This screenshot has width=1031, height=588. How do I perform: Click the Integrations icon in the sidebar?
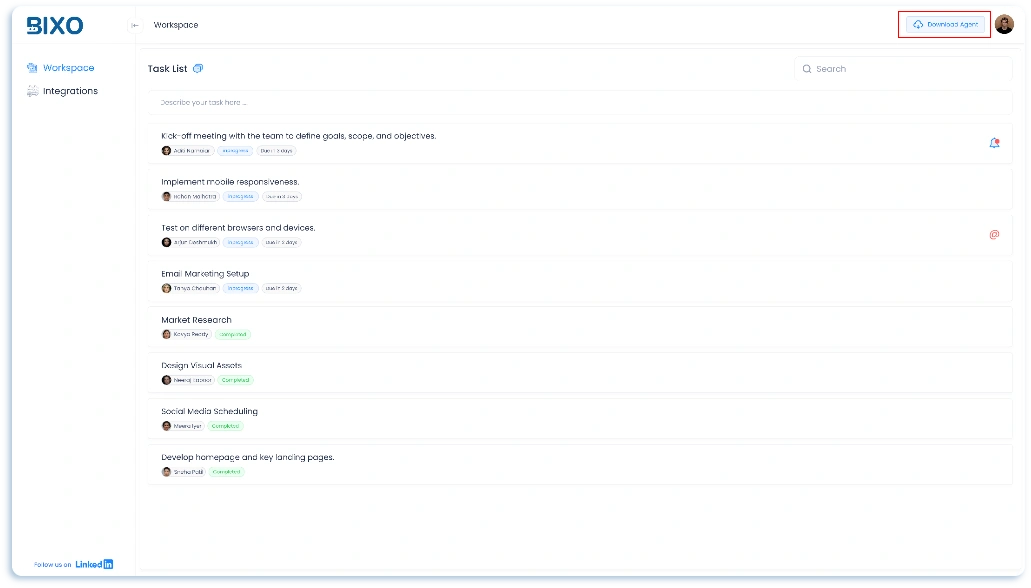tap(31, 90)
